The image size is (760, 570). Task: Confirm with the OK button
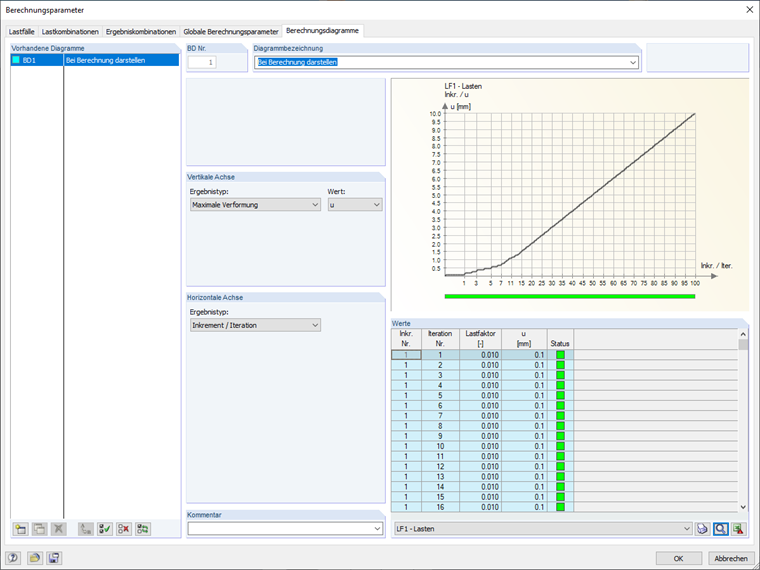679,558
